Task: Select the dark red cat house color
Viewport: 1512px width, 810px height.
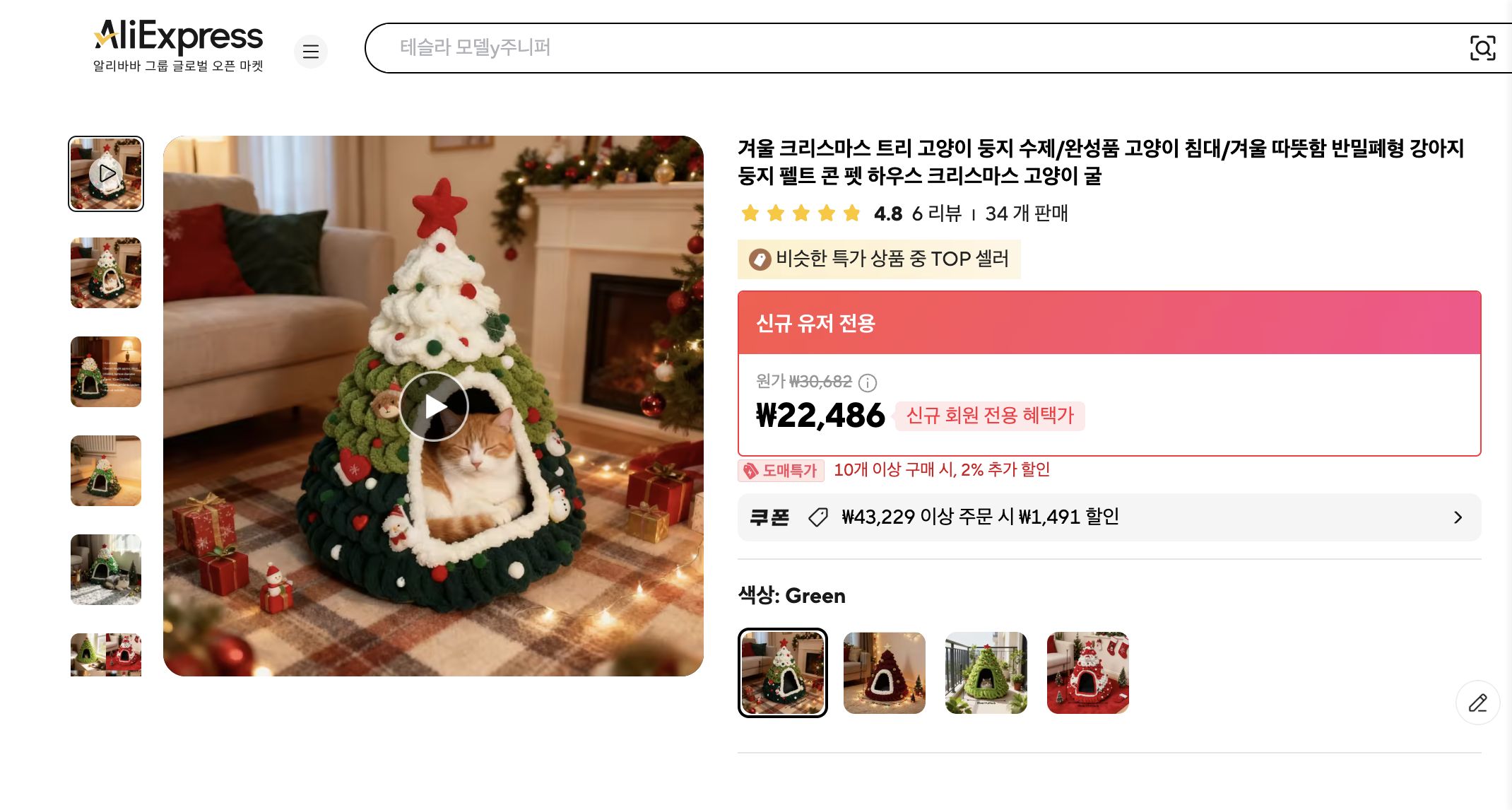Action: click(885, 673)
